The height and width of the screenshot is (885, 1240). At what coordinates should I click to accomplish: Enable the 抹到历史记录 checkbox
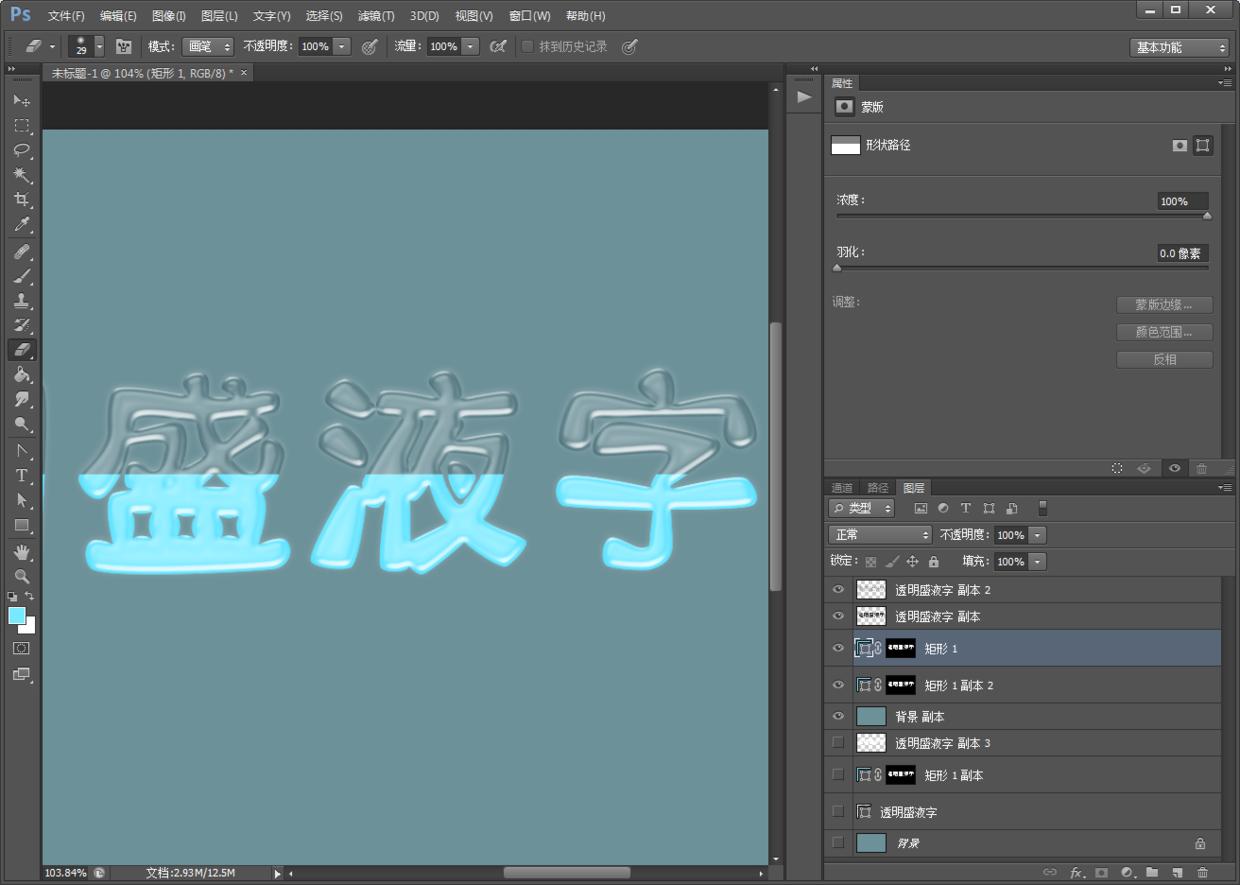click(528, 47)
